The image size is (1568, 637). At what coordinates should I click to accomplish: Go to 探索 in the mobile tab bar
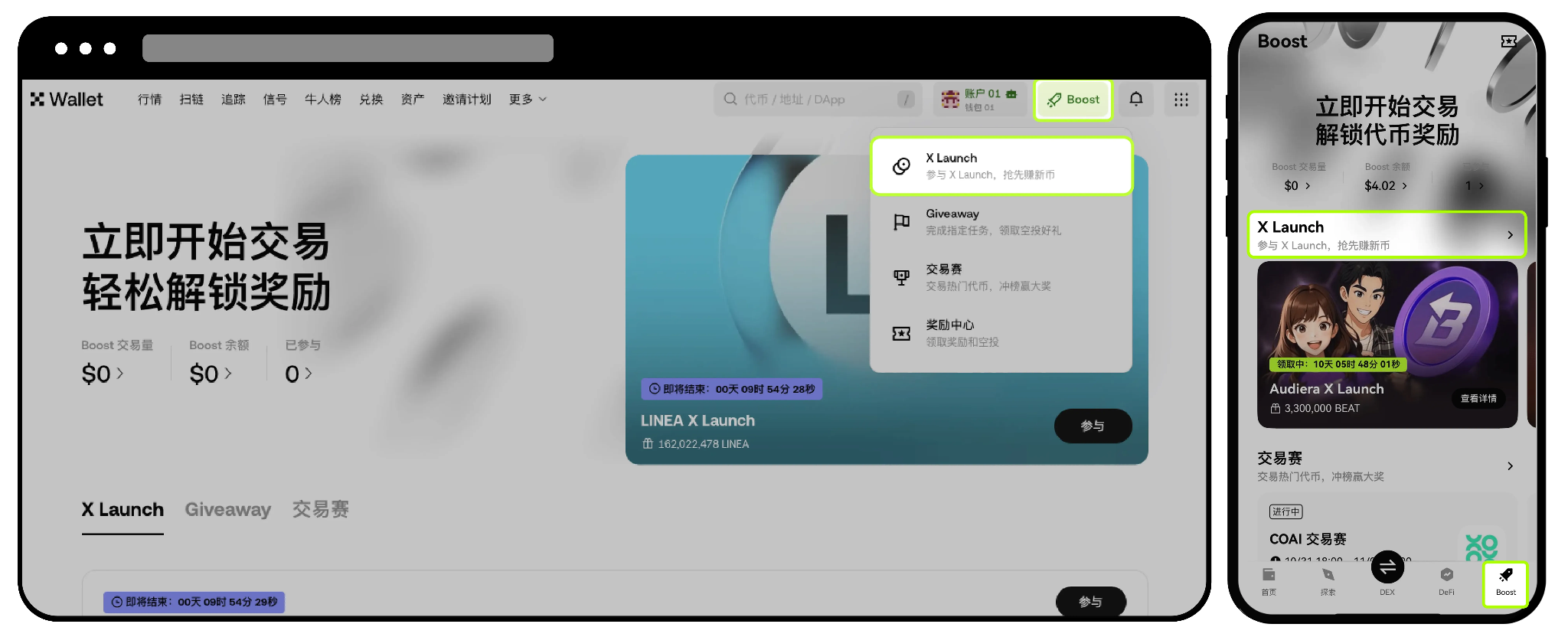(1328, 583)
